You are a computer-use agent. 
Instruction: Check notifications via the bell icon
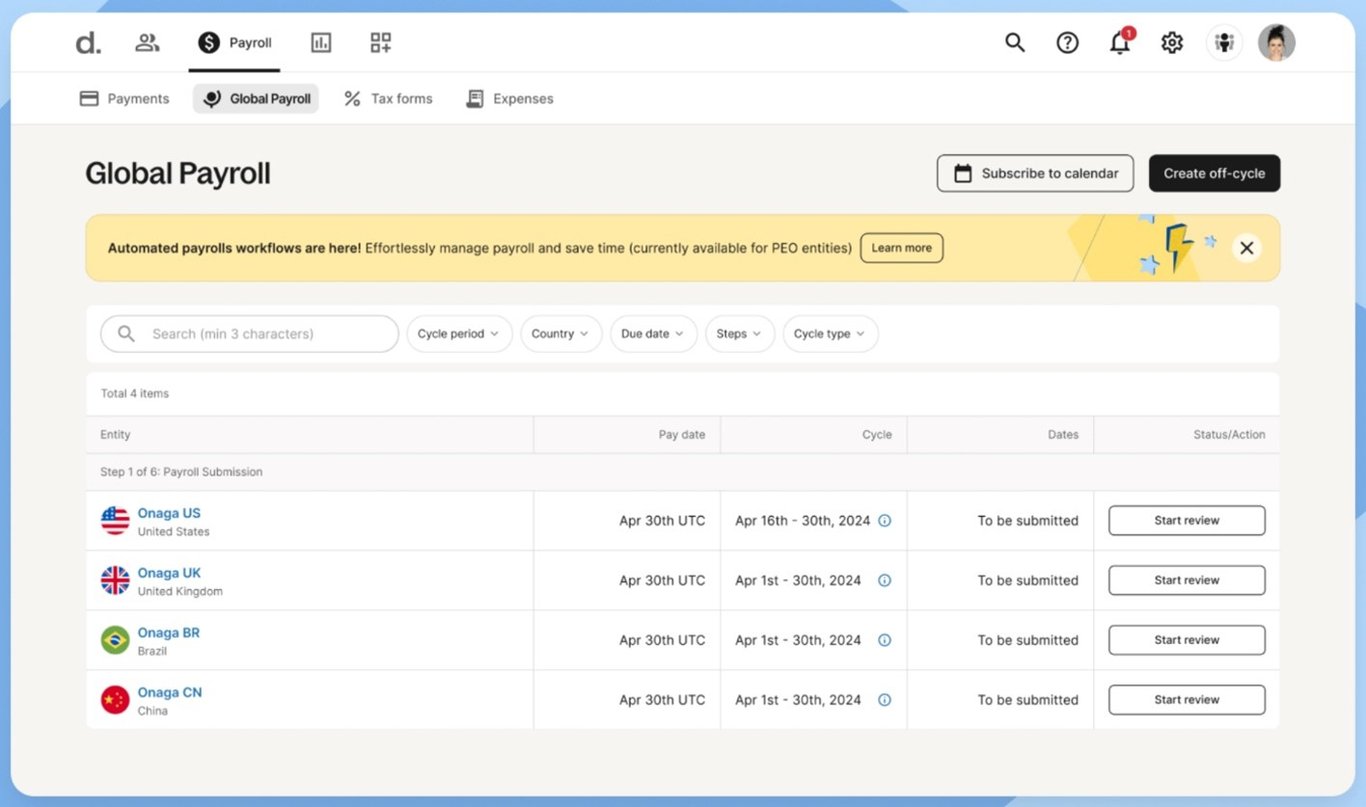[1119, 42]
